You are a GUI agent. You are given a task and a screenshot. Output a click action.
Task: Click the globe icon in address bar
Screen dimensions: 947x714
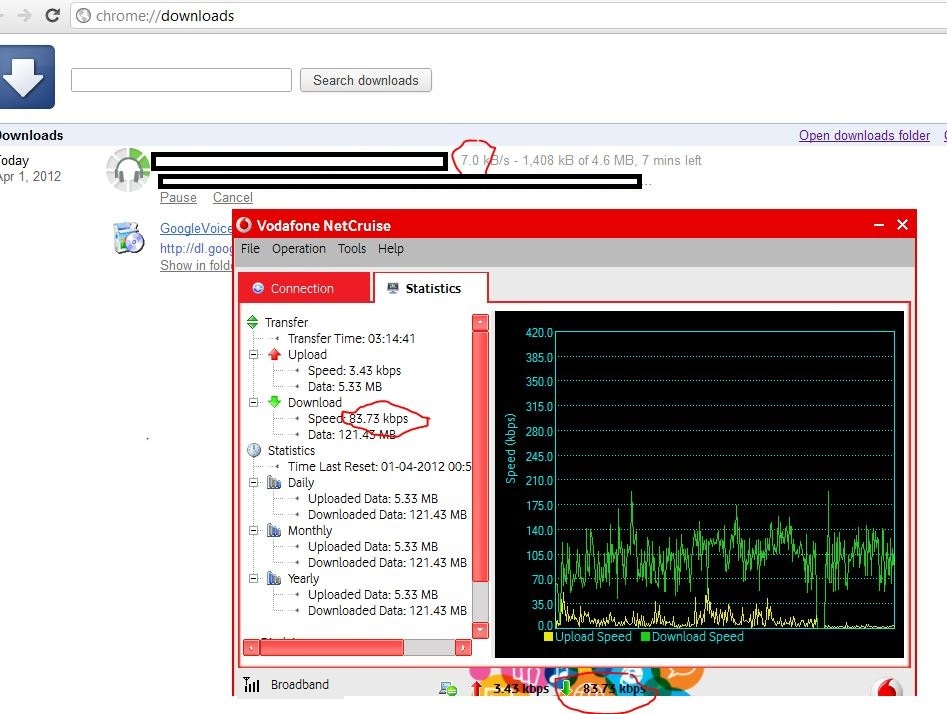[x=83, y=16]
